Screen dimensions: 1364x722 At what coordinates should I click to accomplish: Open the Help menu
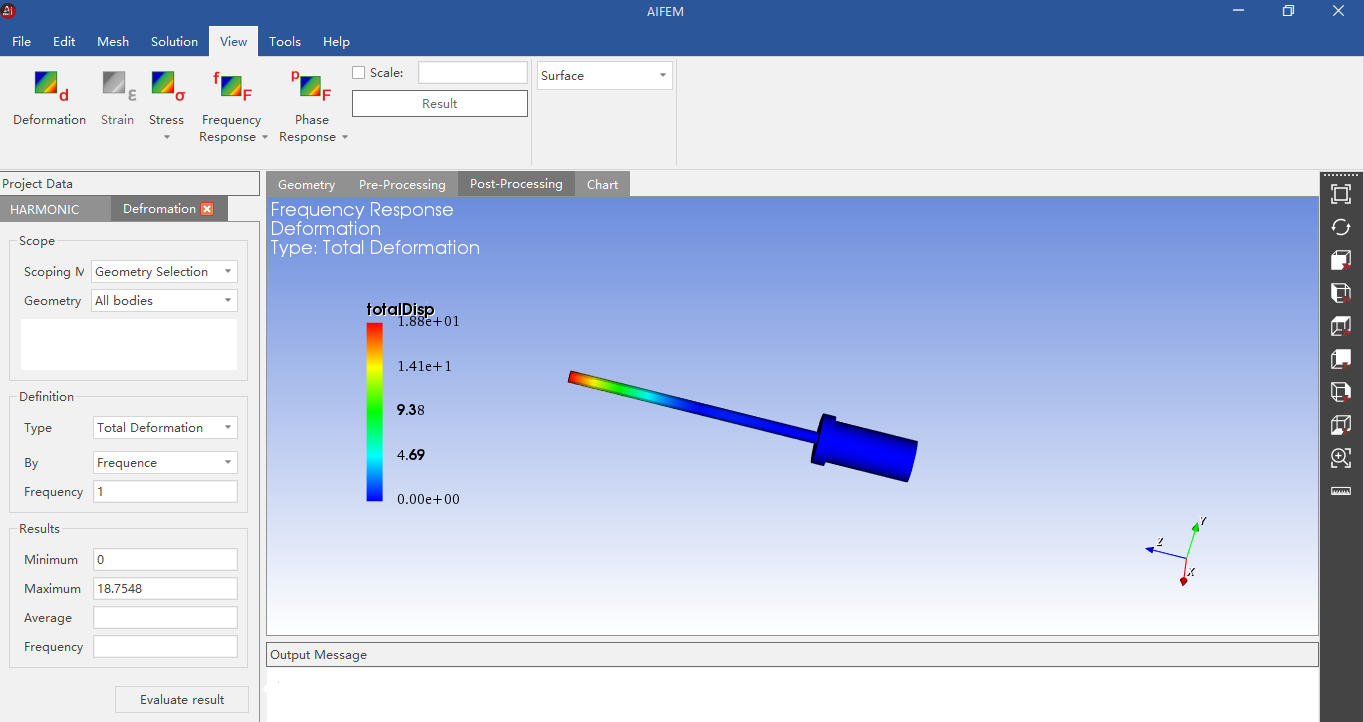click(x=337, y=42)
